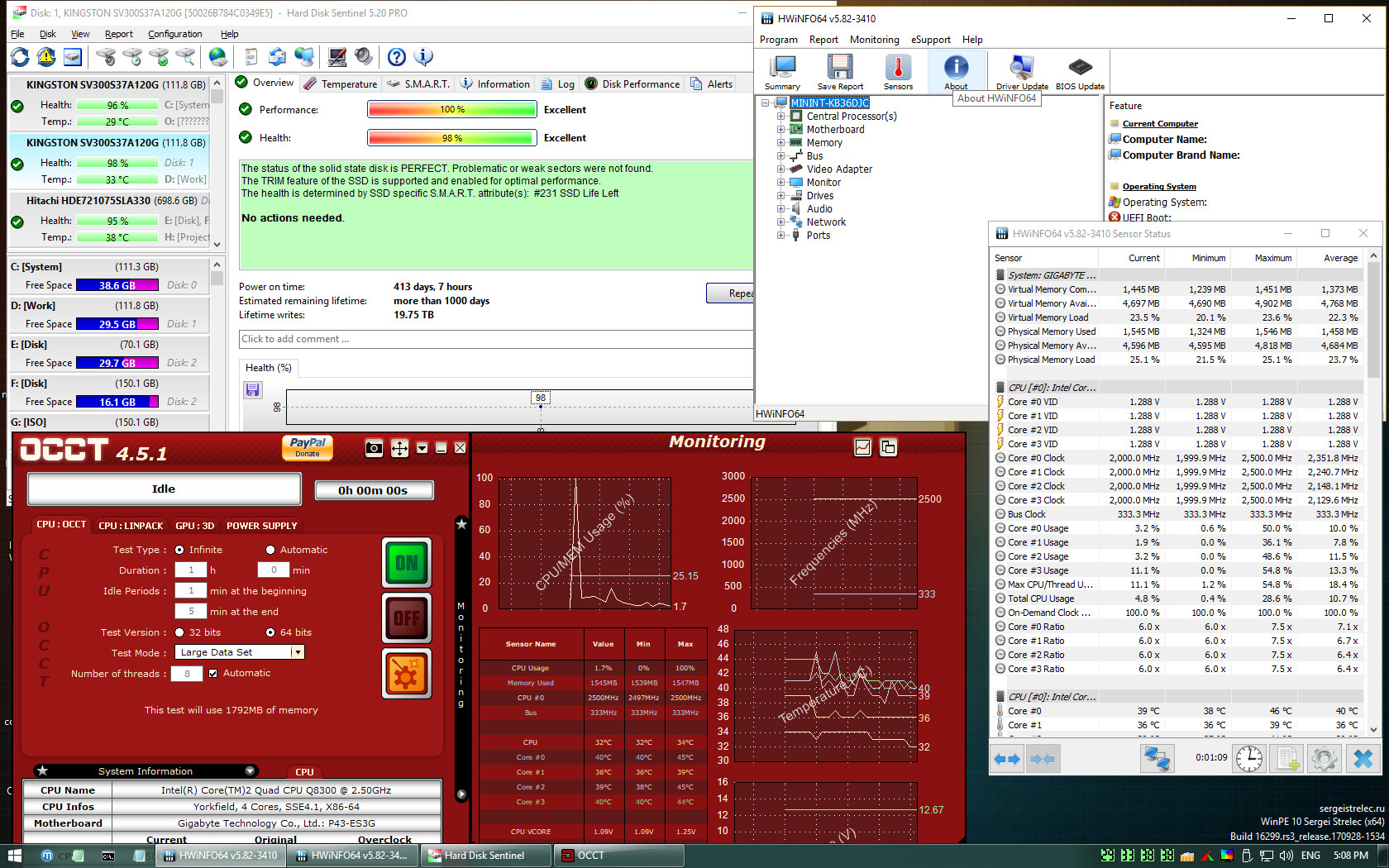Click the notepad report icon in Hard Disk Sentinel
1389x868 pixels.
pos(251,57)
